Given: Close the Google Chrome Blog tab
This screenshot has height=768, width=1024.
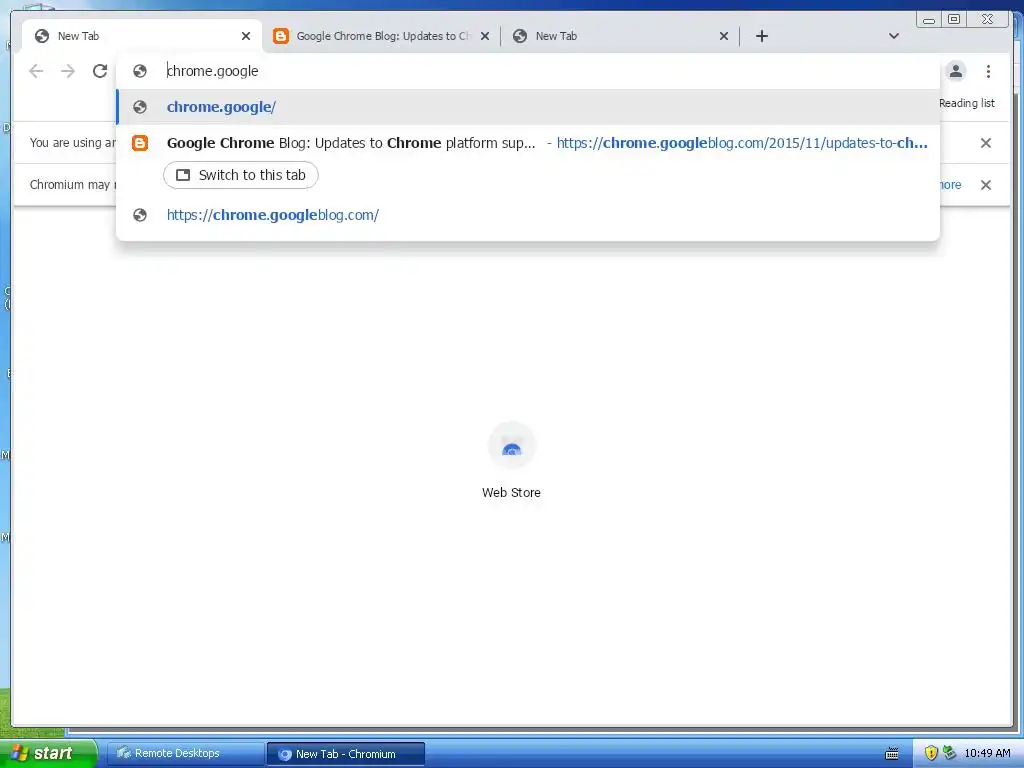Looking at the screenshot, I should pyautogui.click(x=485, y=36).
